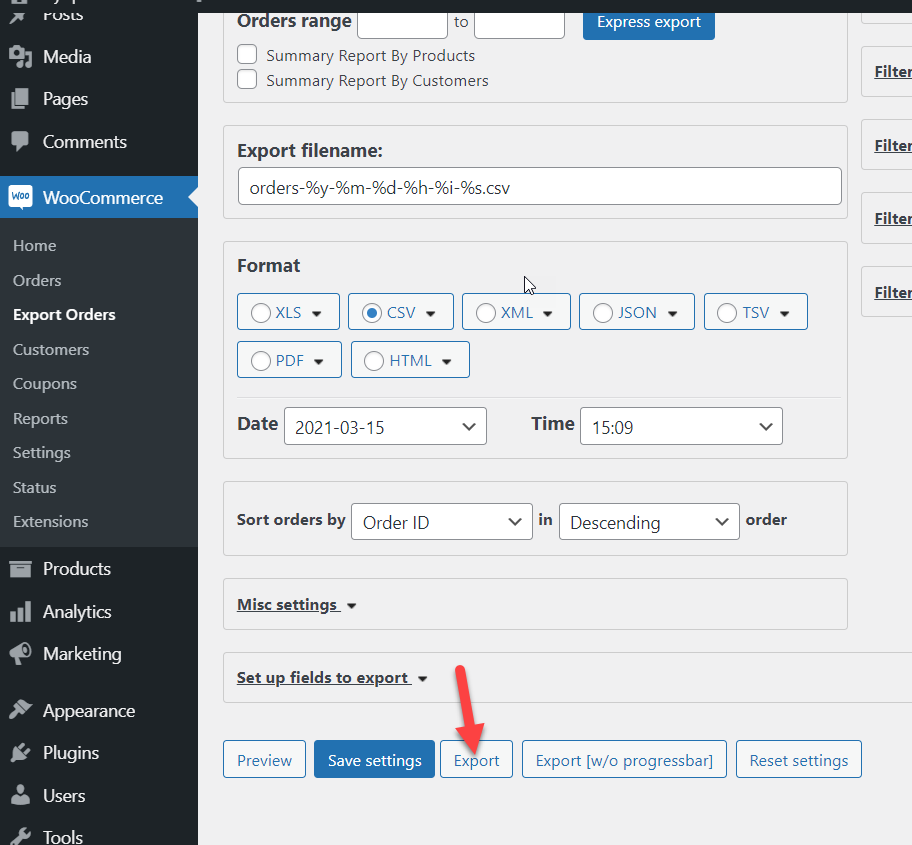Screen dimensions: 912x845
Task: Open the Date format dropdown
Action: coord(385,426)
